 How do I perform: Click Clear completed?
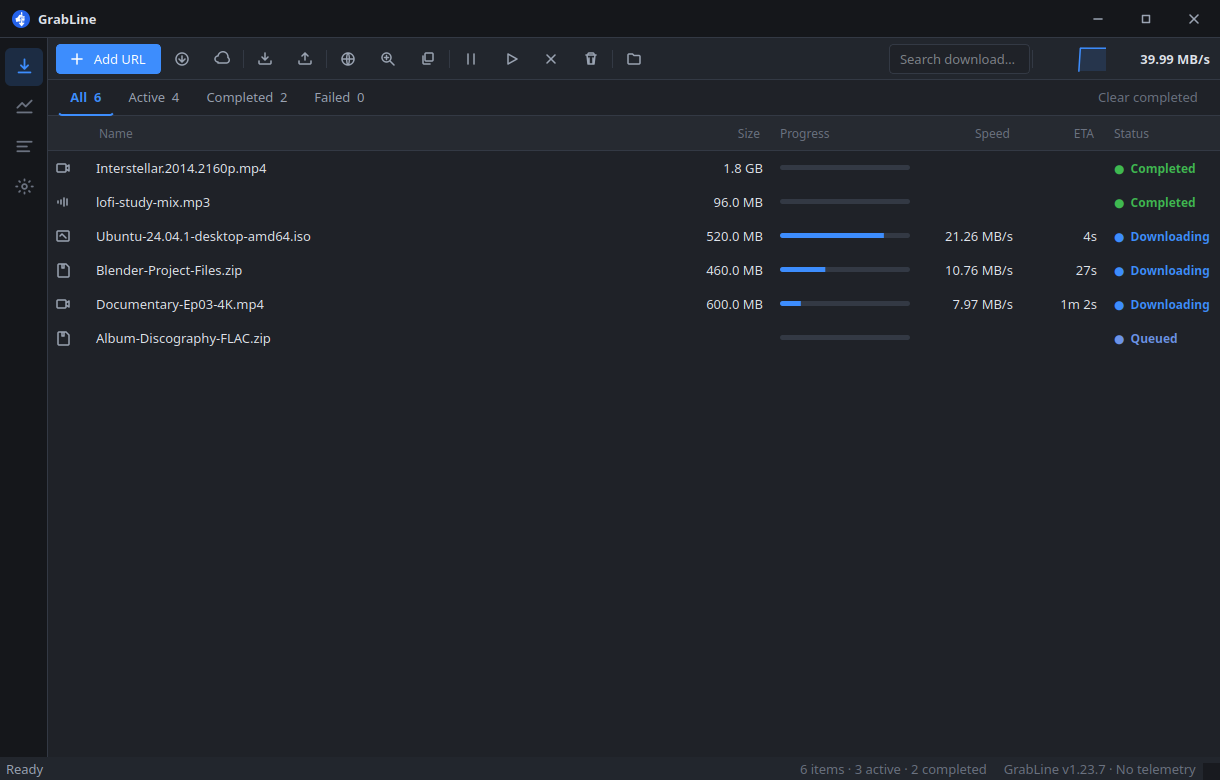1147,98
